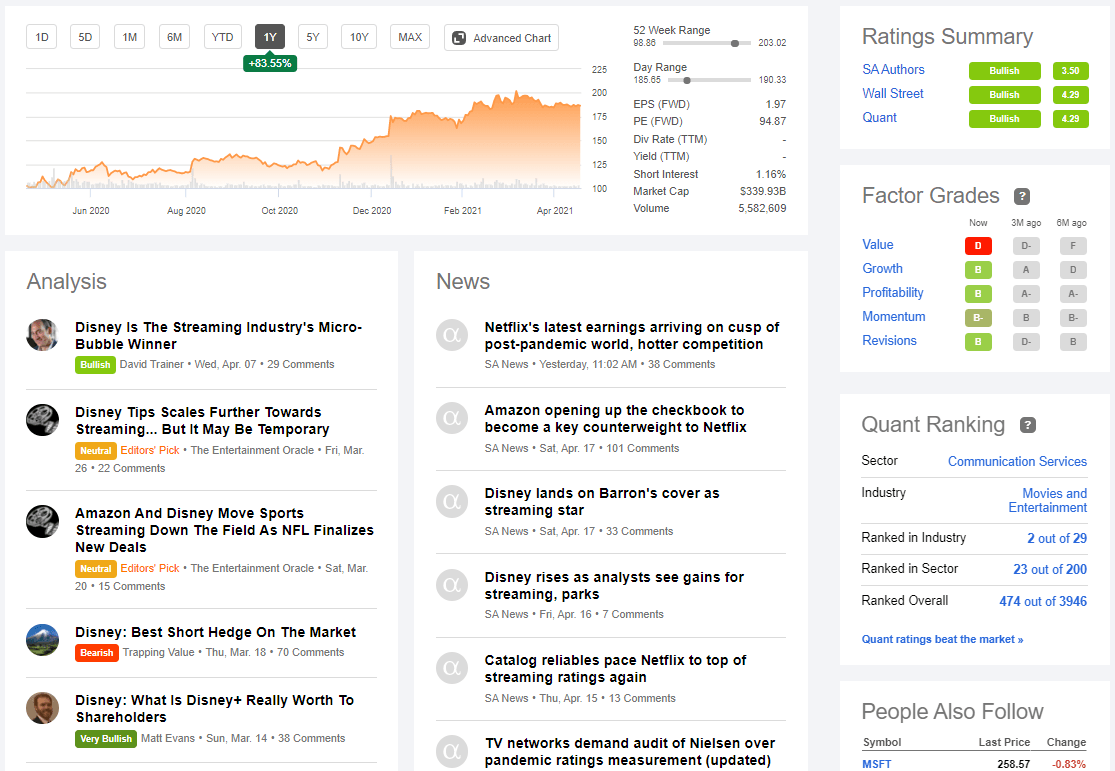
Task: Click the 52 Week Range slider marker
Action: coord(735,43)
